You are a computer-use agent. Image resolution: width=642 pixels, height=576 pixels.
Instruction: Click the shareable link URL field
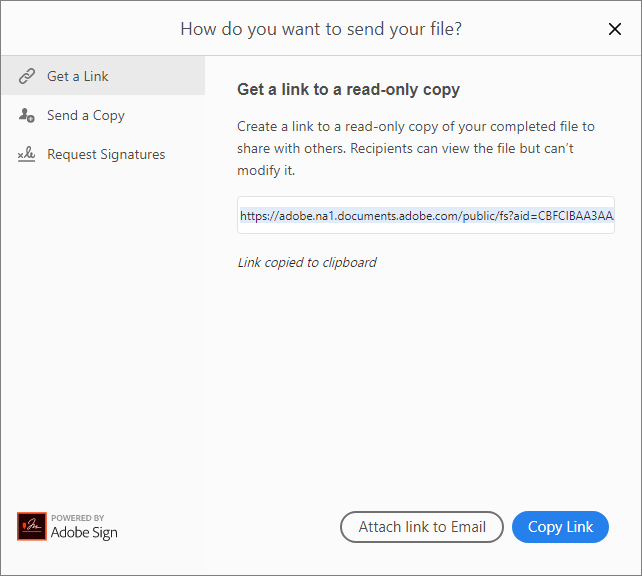[426, 215]
